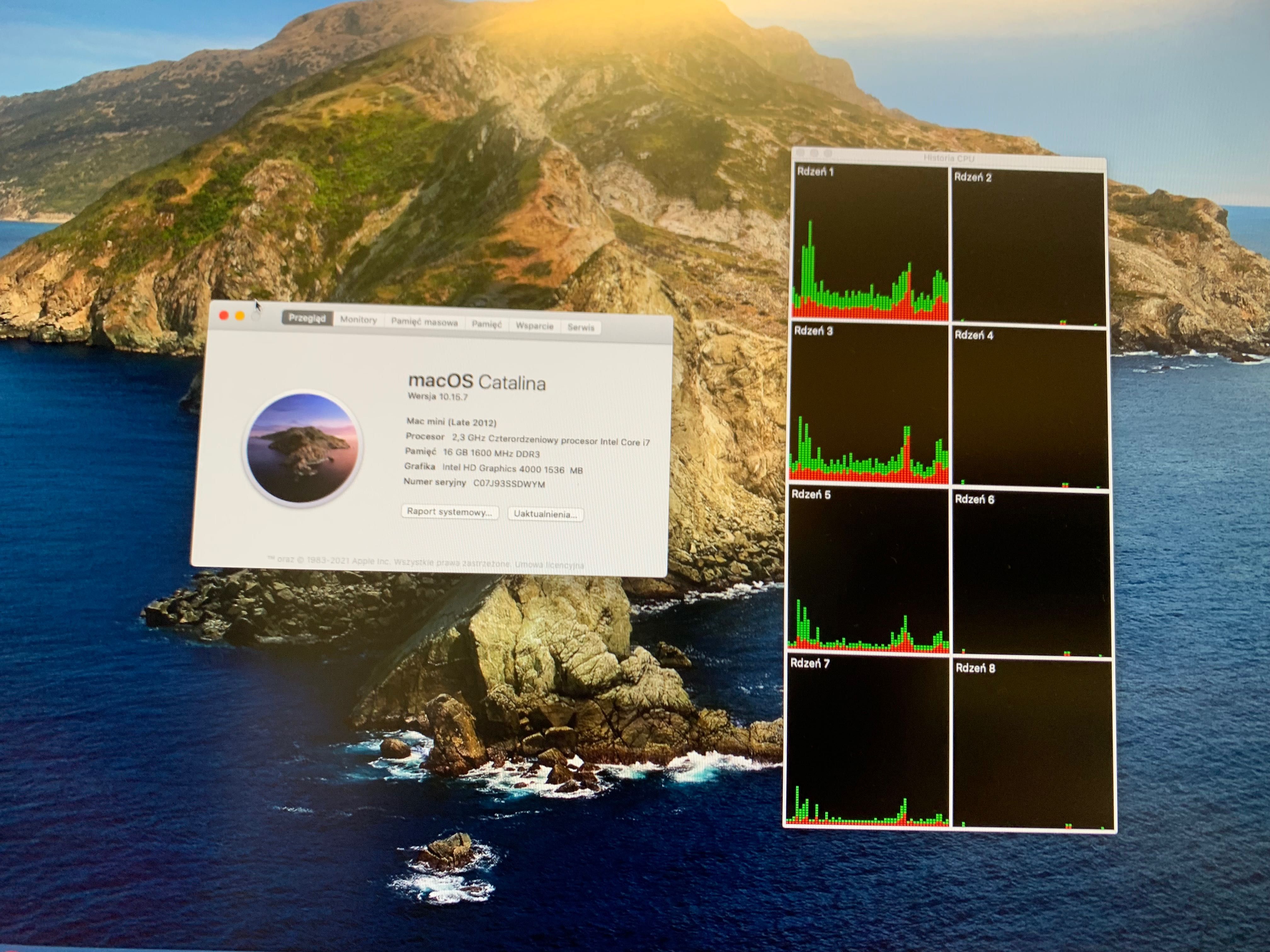The height and width of the screenshot is (952, 1270).
Task: Open the Wsparcie tab
Action: (x=534, y=326)
